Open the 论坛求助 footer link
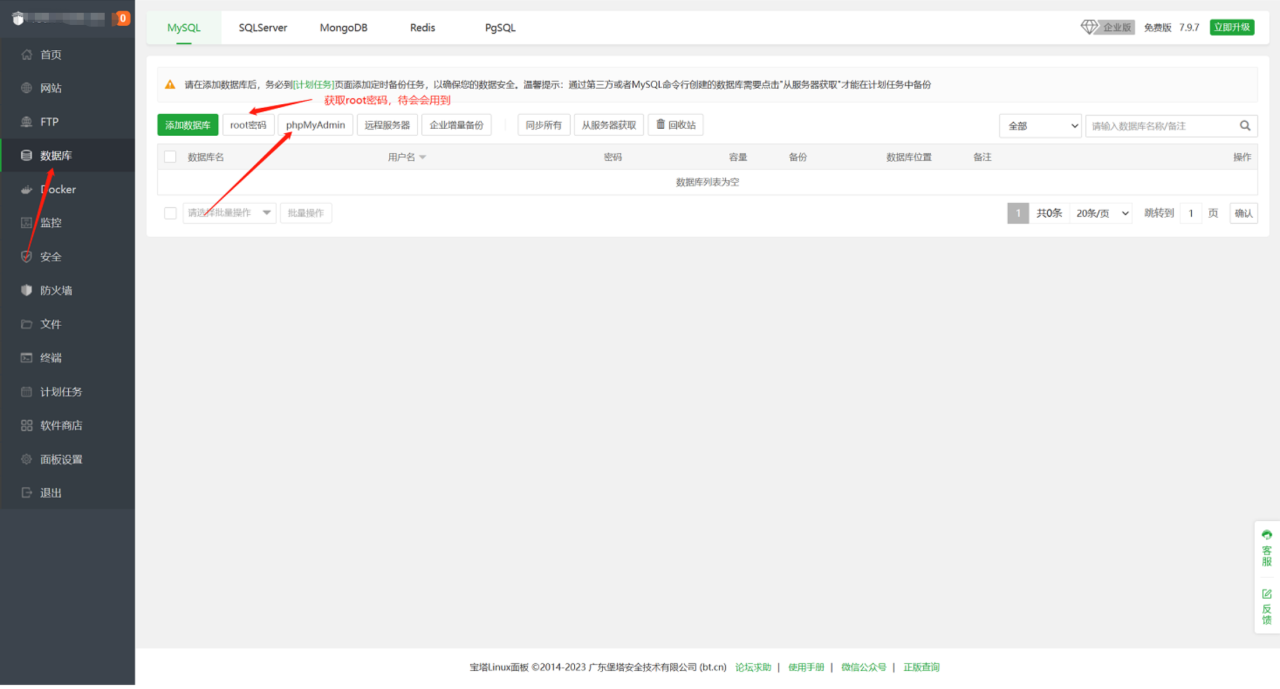Viewport: 1280px width, 689px height. [753, 667]
